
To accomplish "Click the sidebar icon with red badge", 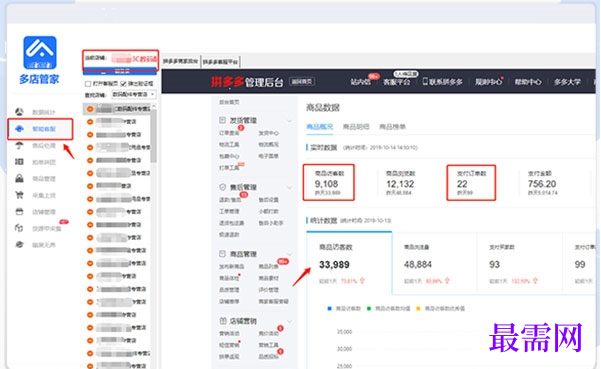I will point(19,228).
